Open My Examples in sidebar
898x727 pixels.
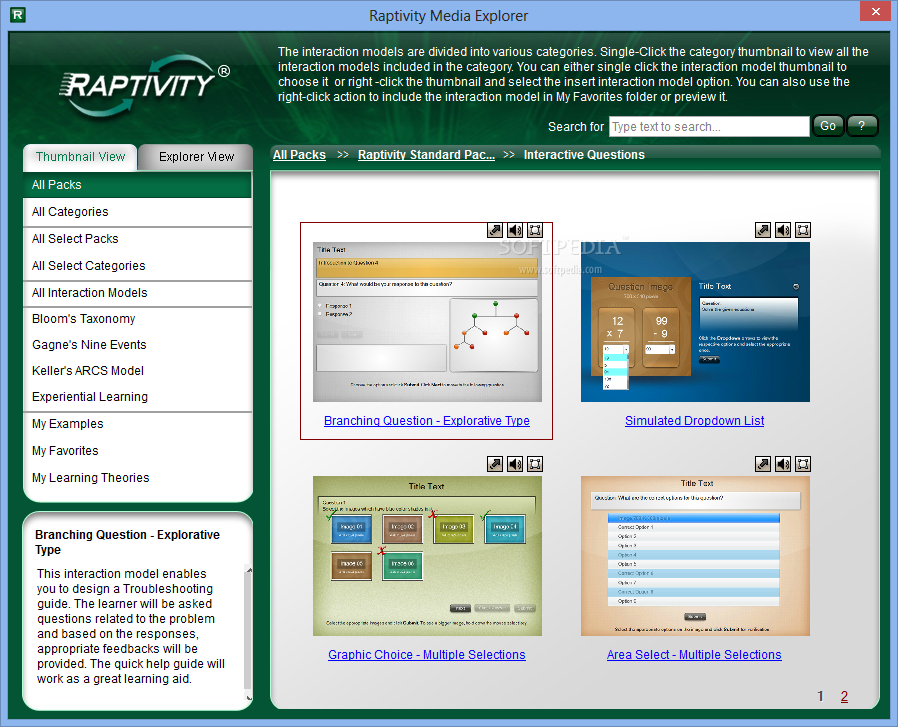[x=137, y=424]
